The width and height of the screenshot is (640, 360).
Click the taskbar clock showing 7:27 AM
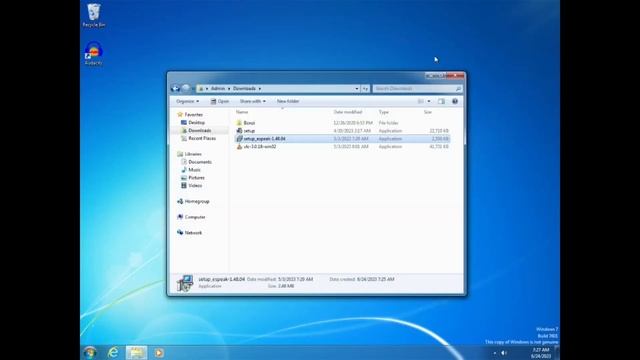(x=541, y=353)
